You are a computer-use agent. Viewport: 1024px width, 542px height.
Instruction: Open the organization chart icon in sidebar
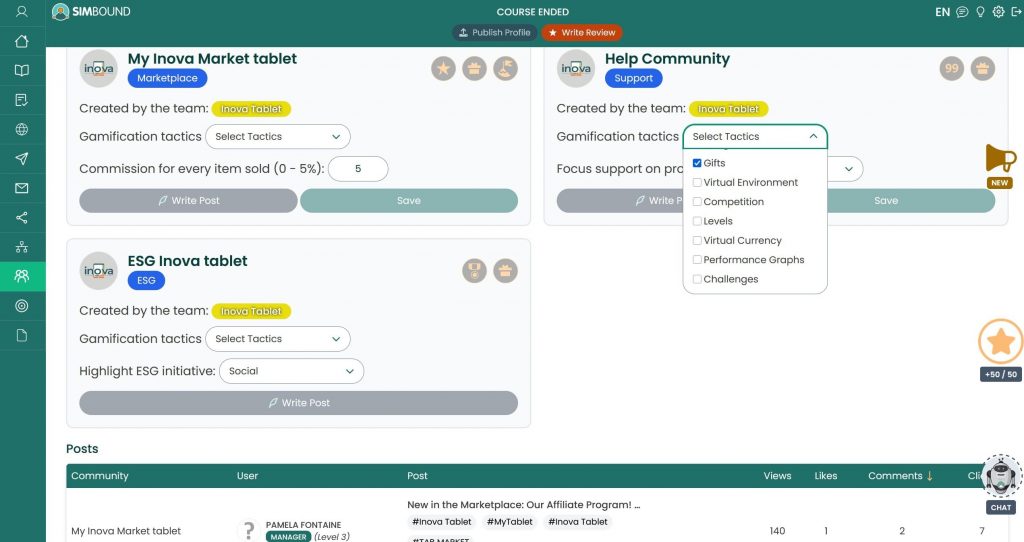pyautogui.click(x=22, y=247)
